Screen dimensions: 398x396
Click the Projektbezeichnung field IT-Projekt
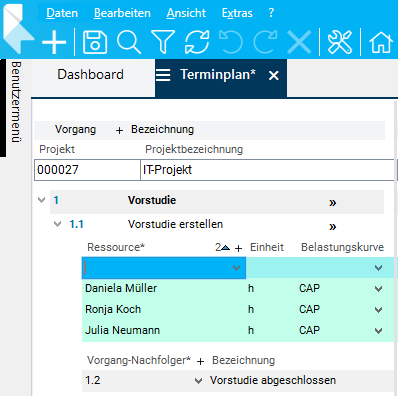tap(267, 170)
